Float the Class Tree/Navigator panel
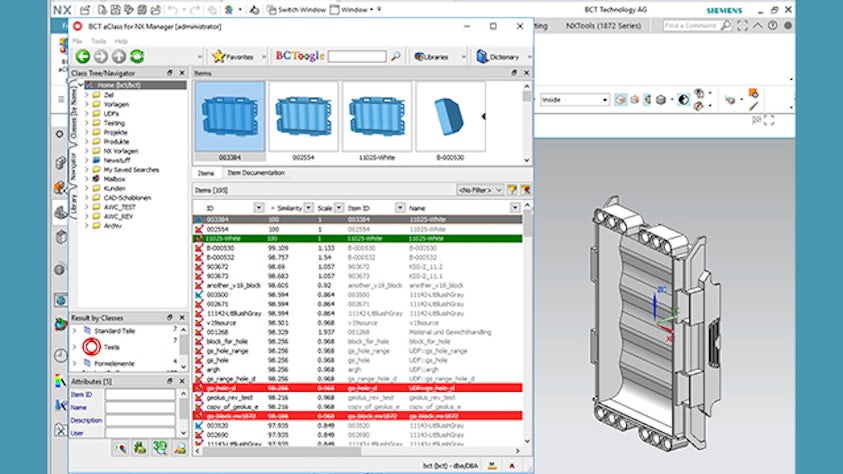The image size is (843, 474). pos(170,73)
